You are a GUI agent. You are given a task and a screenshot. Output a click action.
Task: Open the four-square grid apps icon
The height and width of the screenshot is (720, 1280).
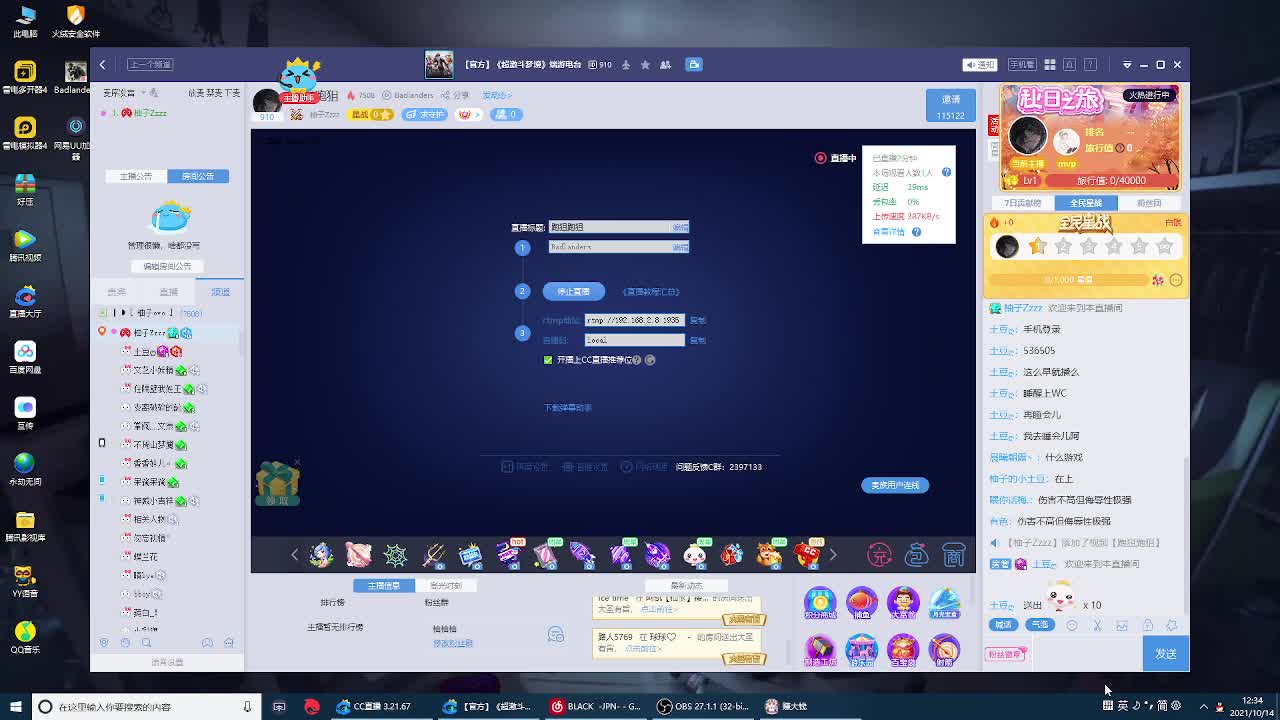(x=1050, y=64)
